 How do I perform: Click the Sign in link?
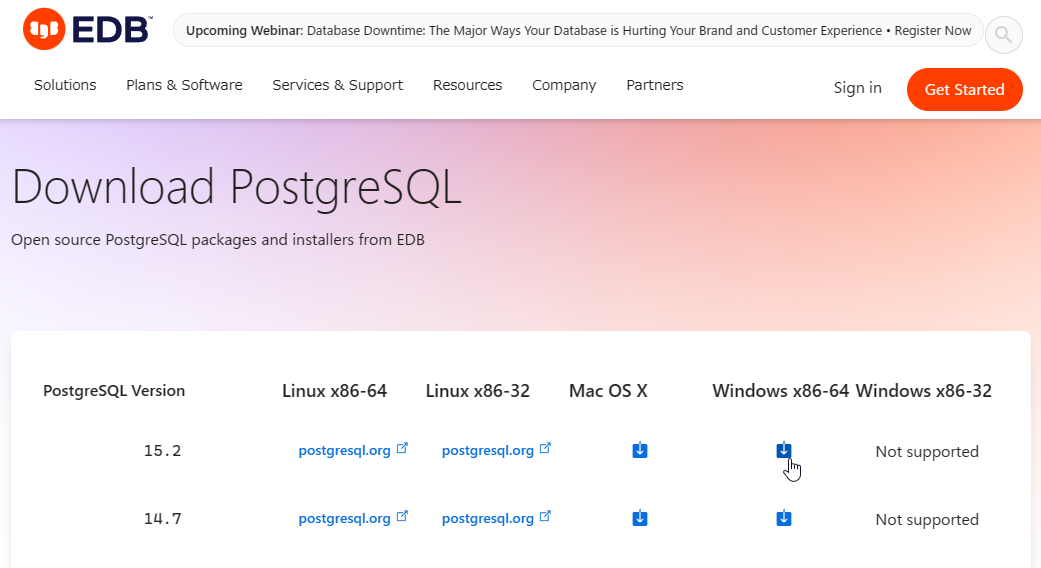pyautogui.click(x=857, y=88)
